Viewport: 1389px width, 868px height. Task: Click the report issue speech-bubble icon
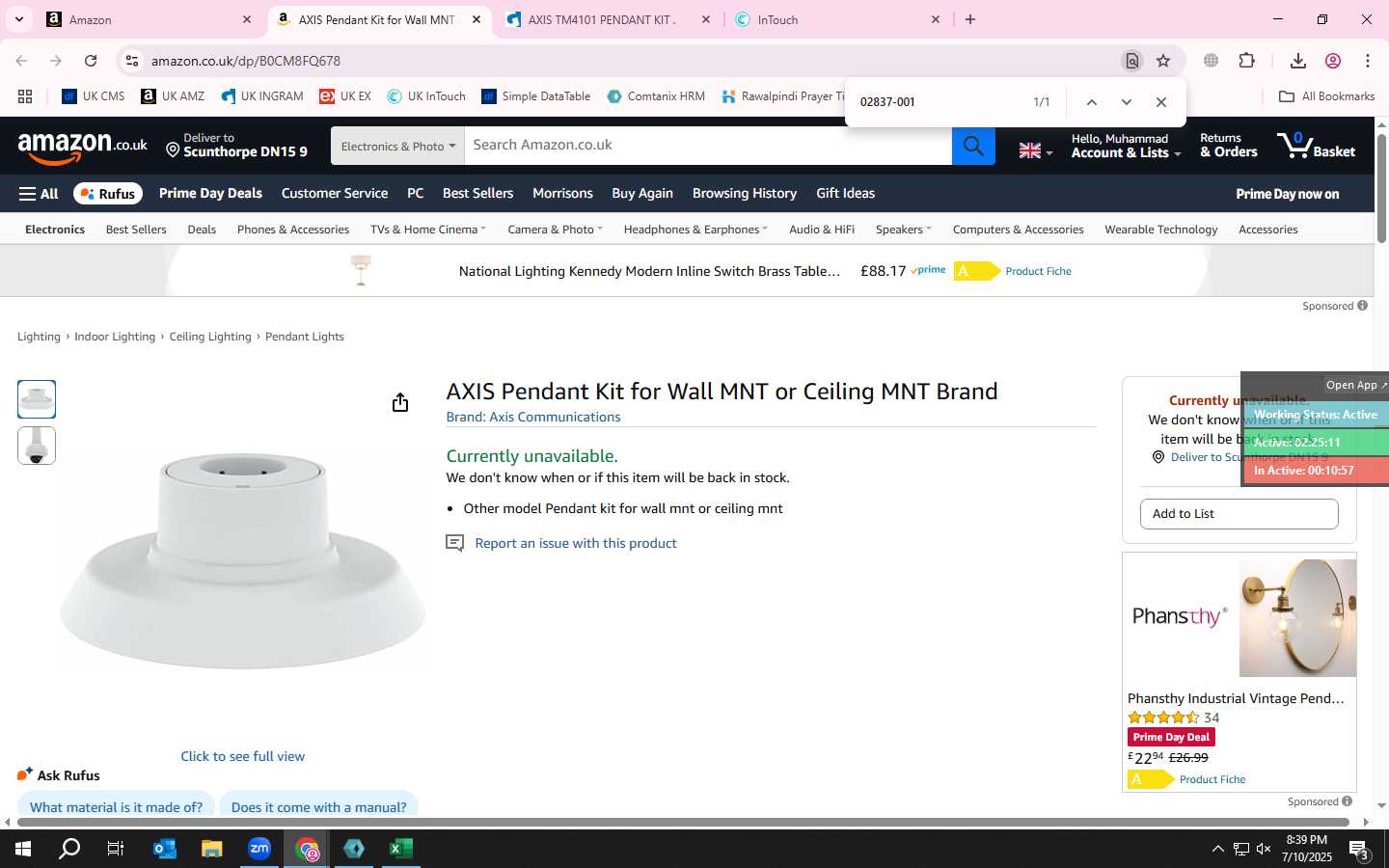click(454, 544)
